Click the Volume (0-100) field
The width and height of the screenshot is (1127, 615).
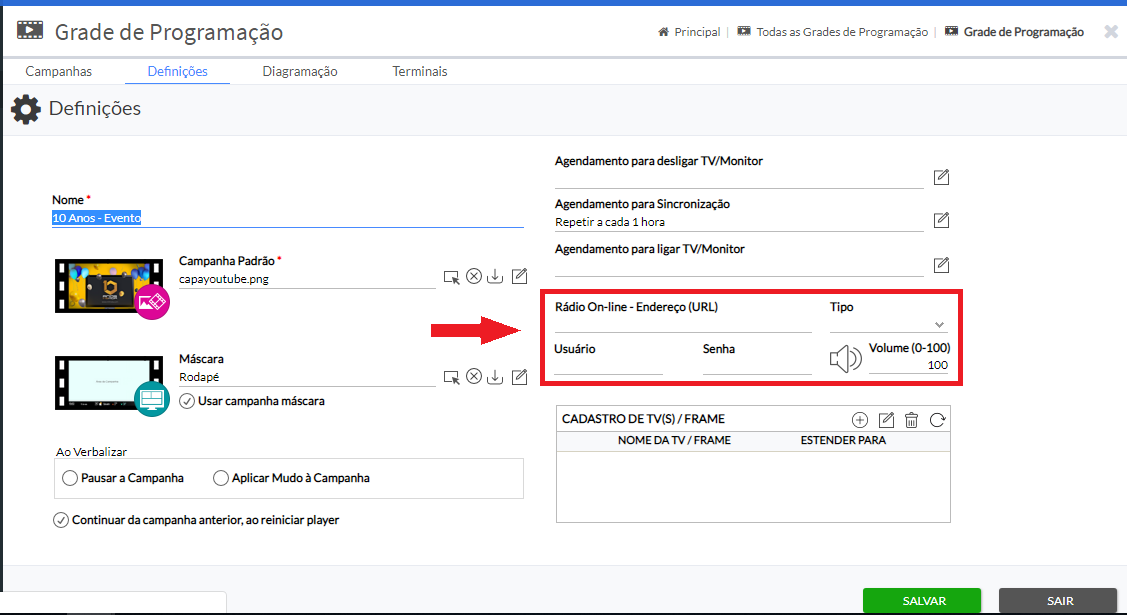click(908, 365)
